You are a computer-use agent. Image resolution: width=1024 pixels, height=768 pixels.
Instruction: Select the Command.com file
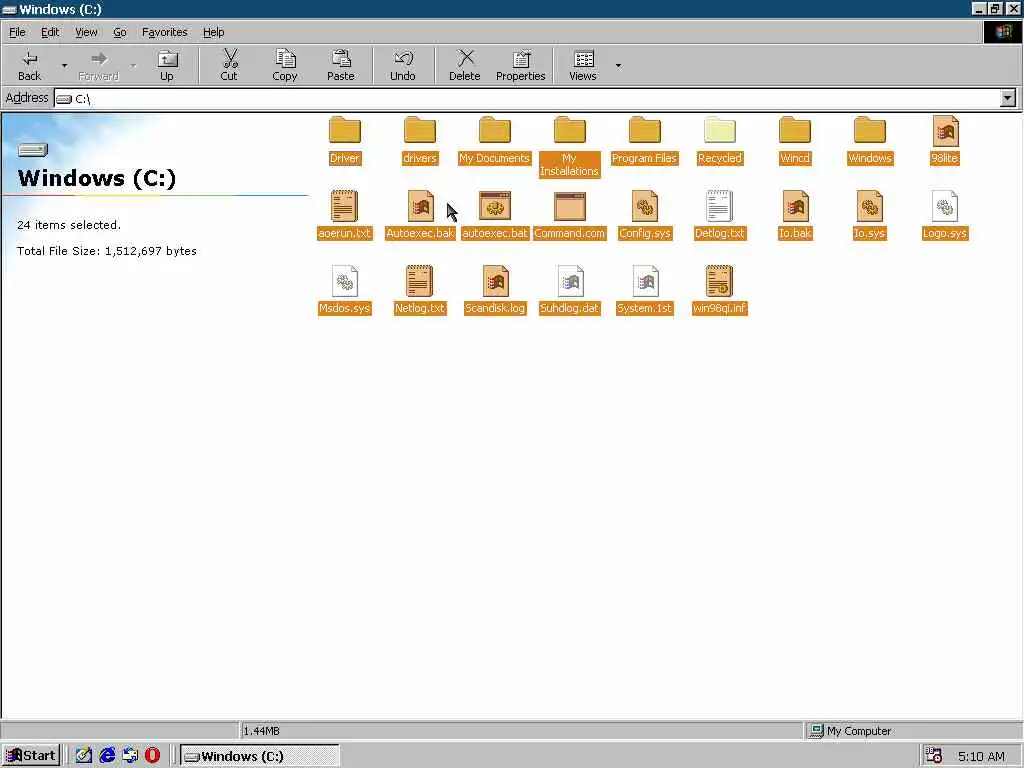point(569,206)
